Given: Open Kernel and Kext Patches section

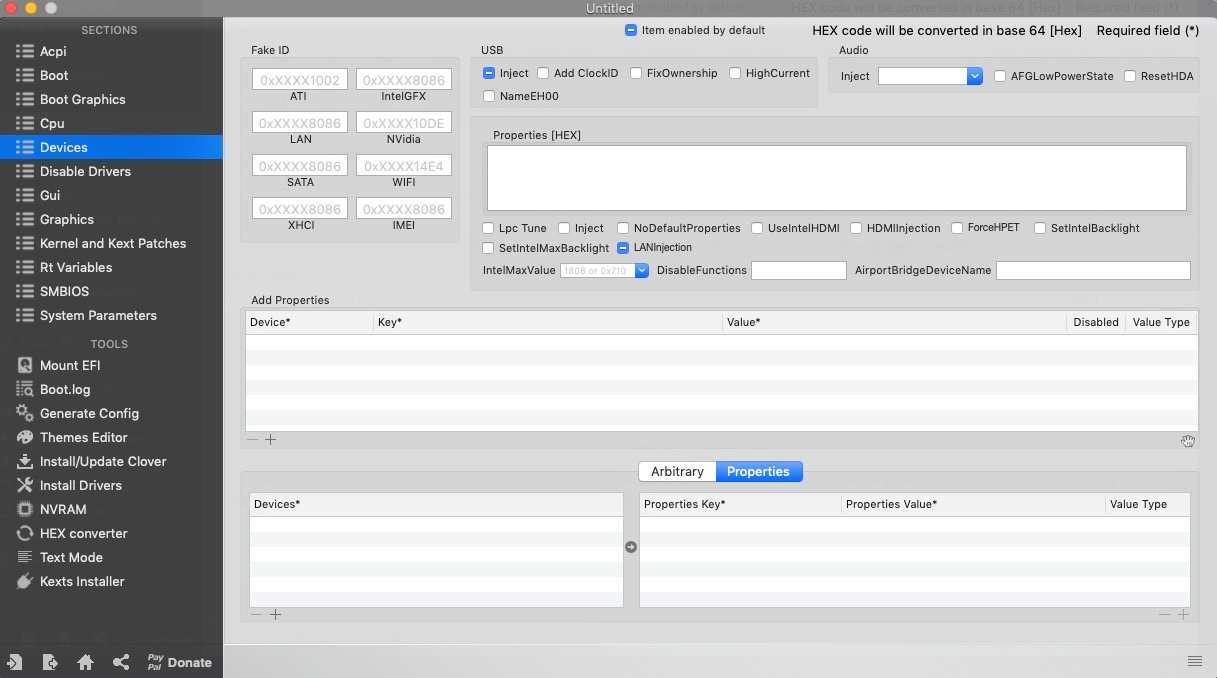Looking at the screenshot, I should (111, 243).
